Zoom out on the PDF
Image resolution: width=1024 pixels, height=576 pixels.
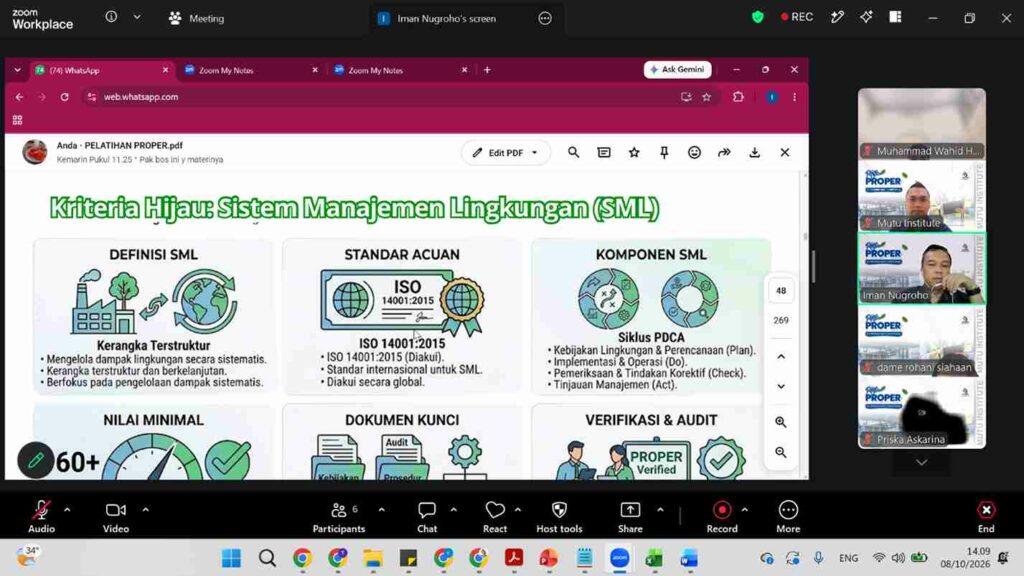point(781,452)
